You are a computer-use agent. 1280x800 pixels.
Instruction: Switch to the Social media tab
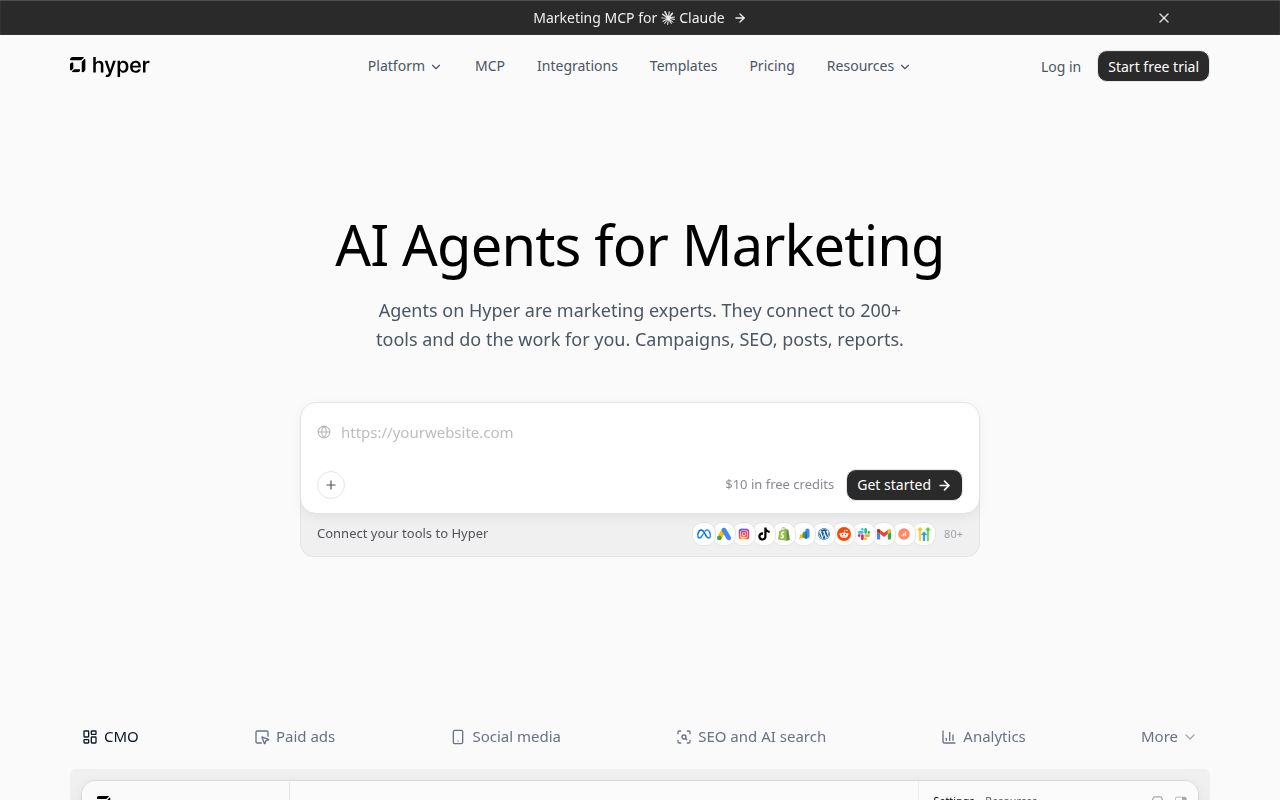pyautogui.click(x=506, y=737)
